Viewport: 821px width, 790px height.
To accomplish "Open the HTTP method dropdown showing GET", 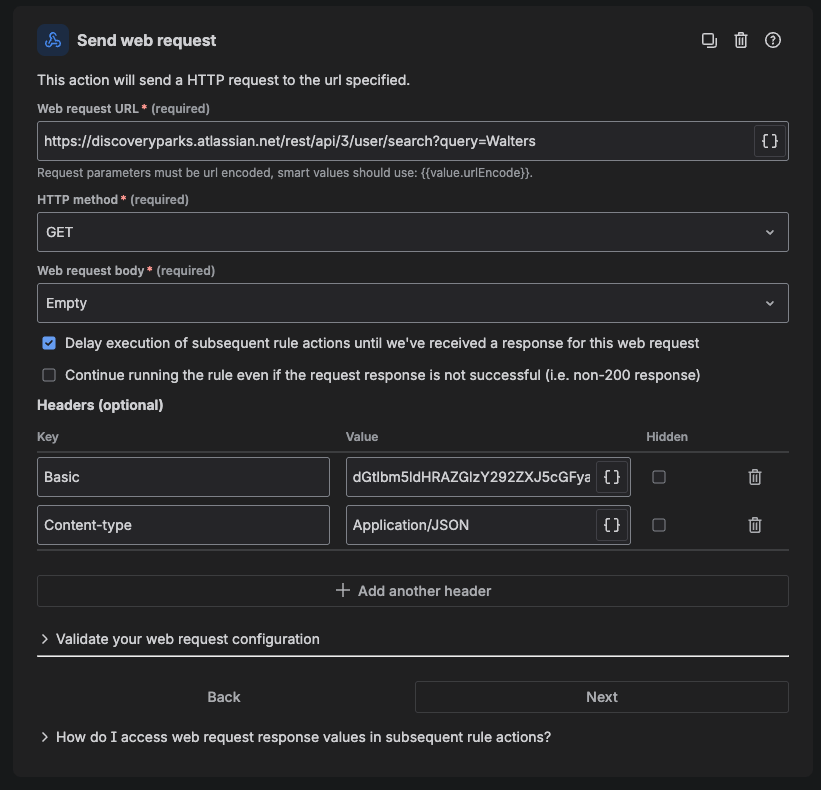I will click(412, 231).
